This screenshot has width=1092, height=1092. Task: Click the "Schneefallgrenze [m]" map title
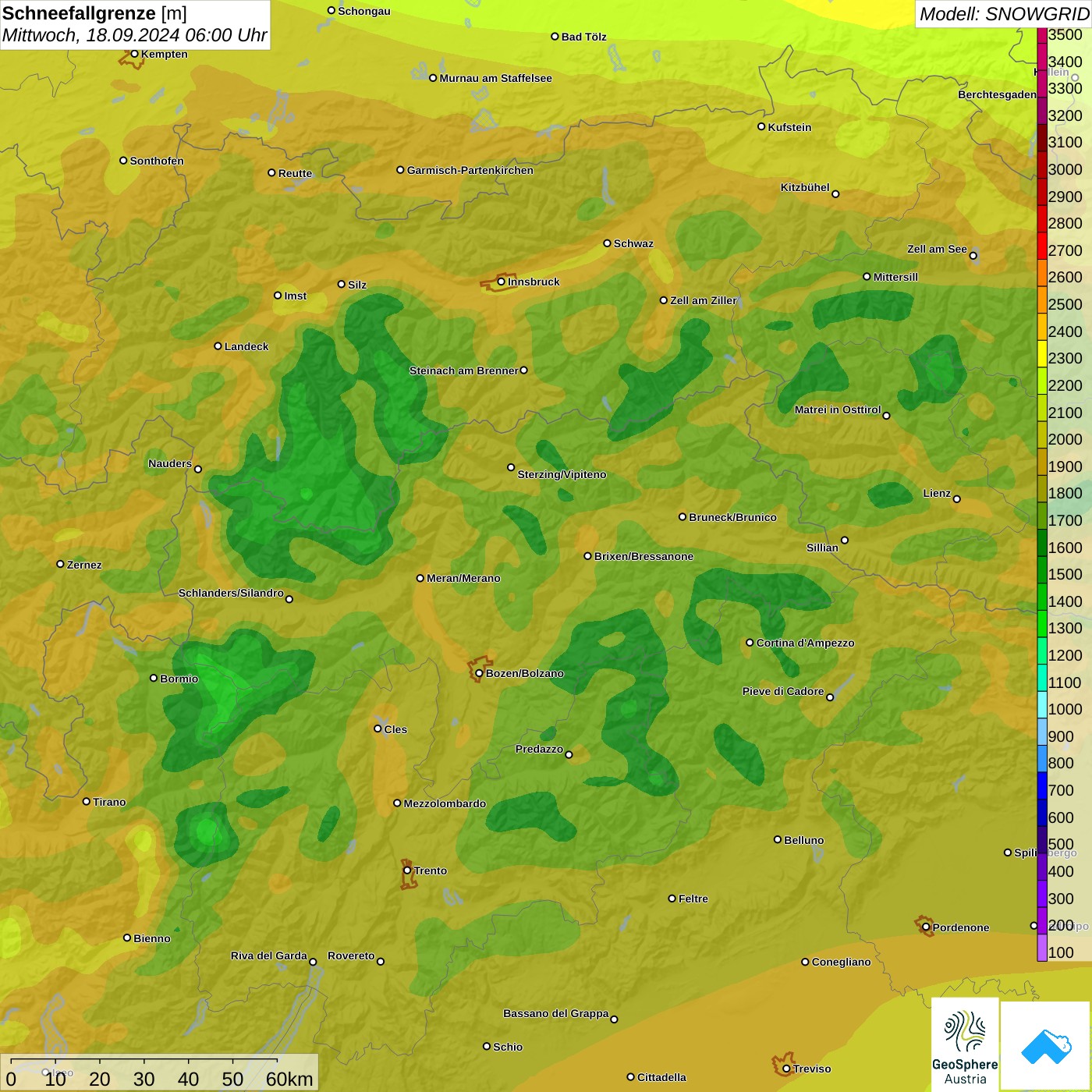[x=94, y=13]
